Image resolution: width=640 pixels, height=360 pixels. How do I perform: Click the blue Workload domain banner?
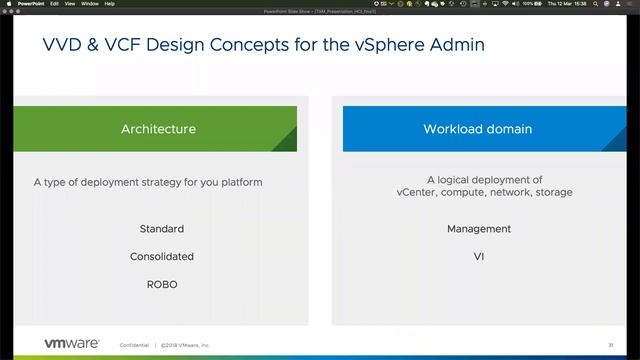484,129
